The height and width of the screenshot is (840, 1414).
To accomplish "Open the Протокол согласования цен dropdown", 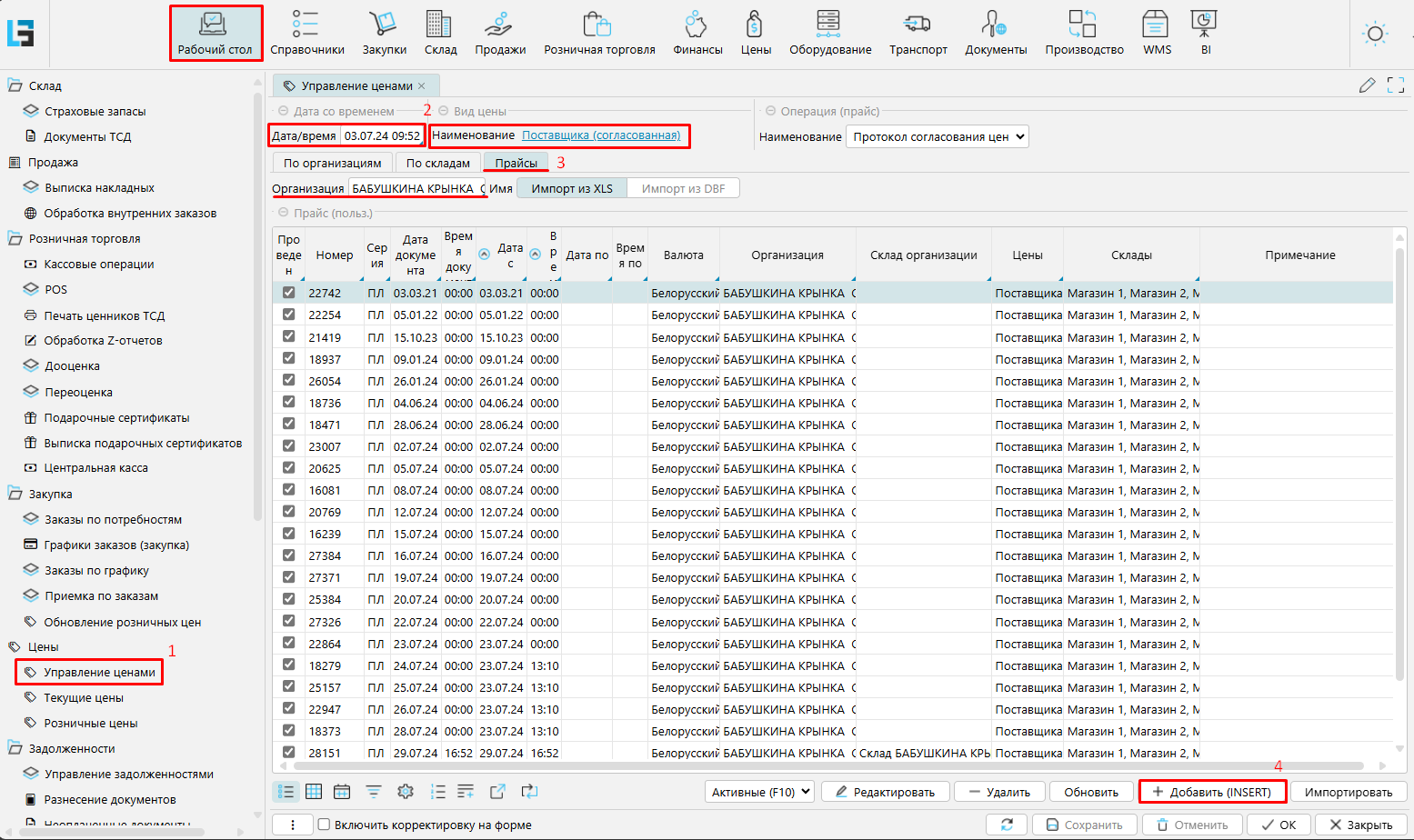I will coord(938,136).
